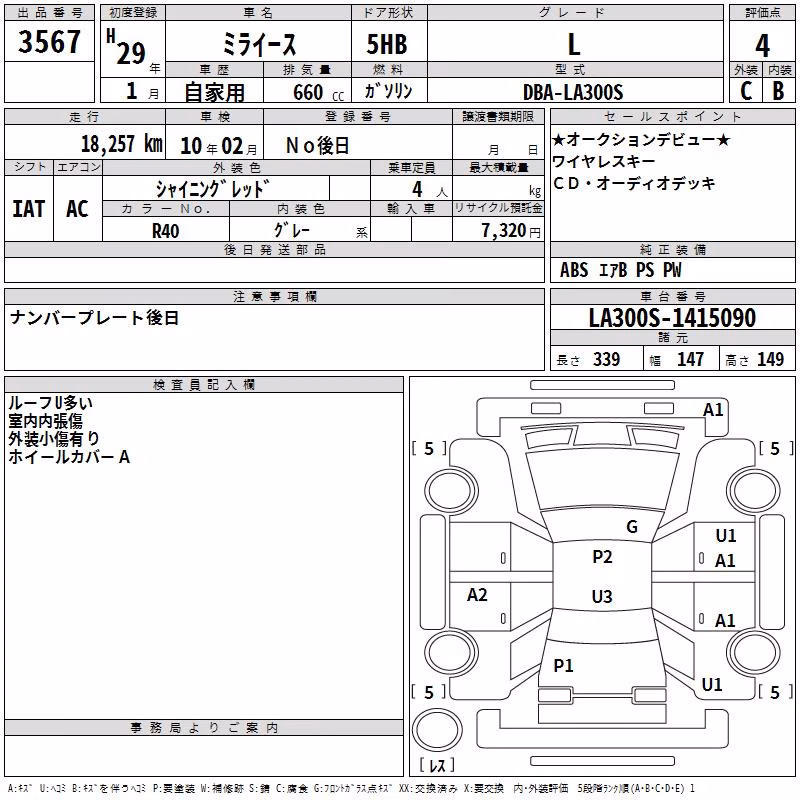Select the width value 147
Viewport: 800px width, 800px height.
click(x=690, y=359)
